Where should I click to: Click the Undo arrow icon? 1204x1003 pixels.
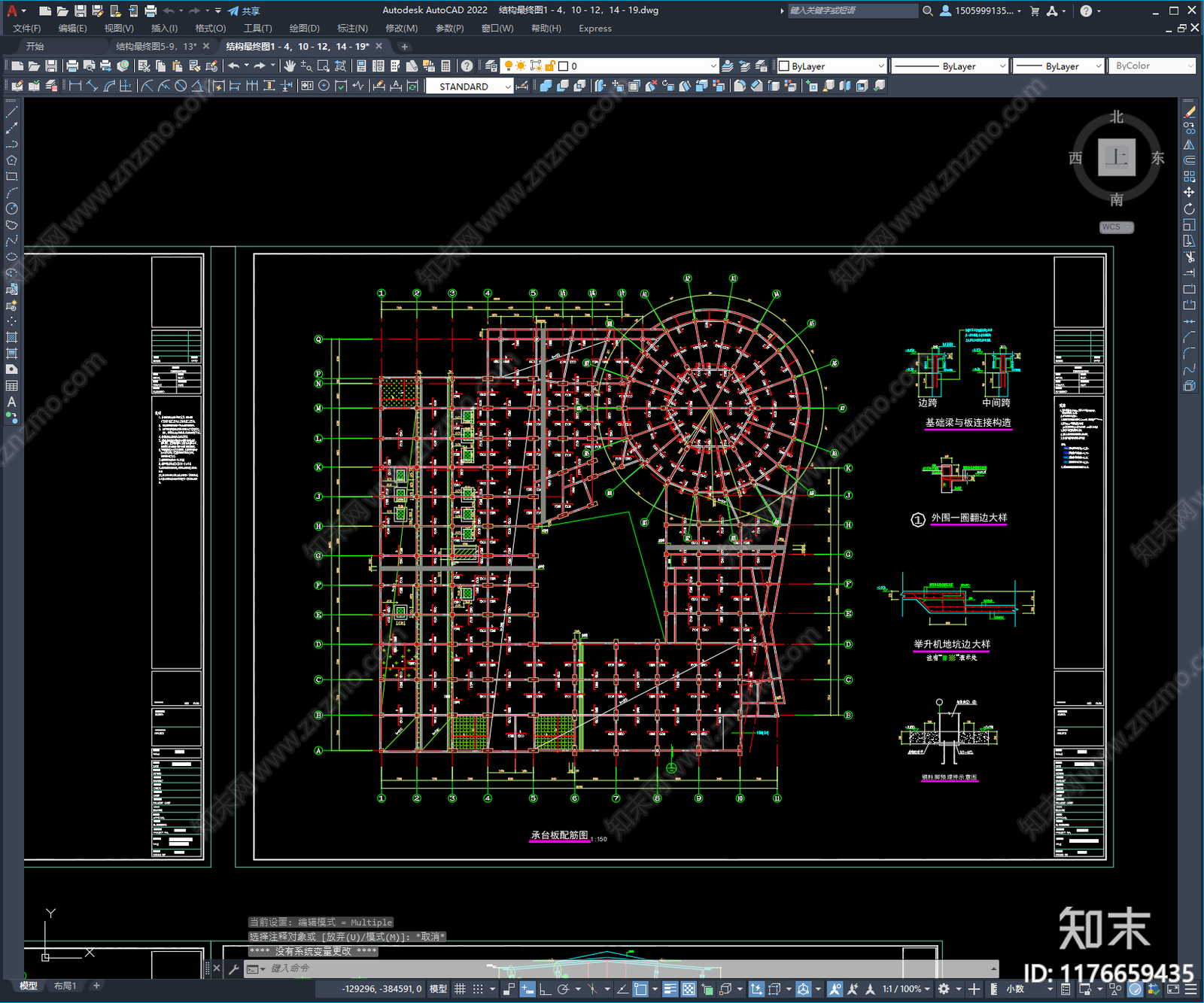pyautogui.click(x=234, y=66)
